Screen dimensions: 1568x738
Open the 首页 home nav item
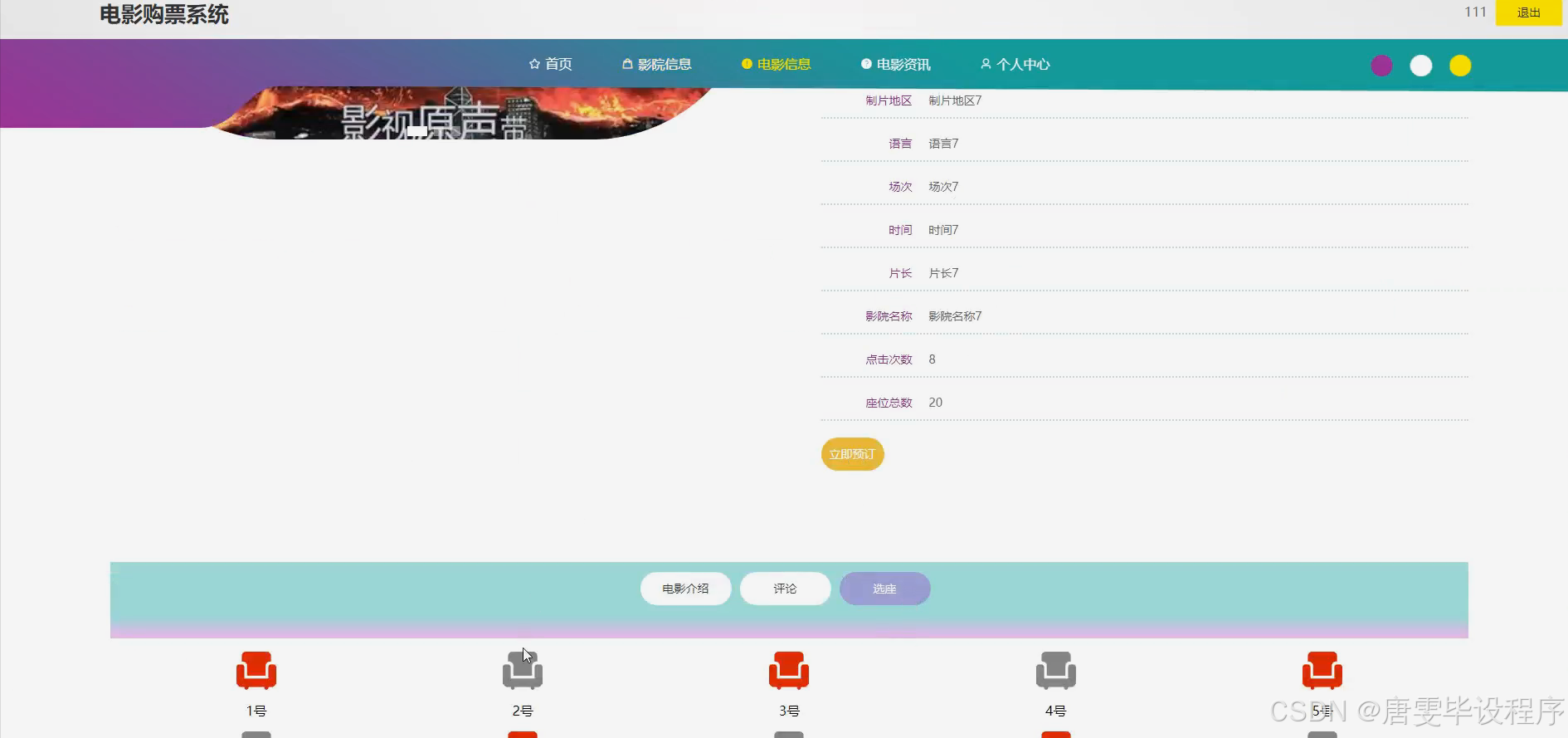(550, 64)
